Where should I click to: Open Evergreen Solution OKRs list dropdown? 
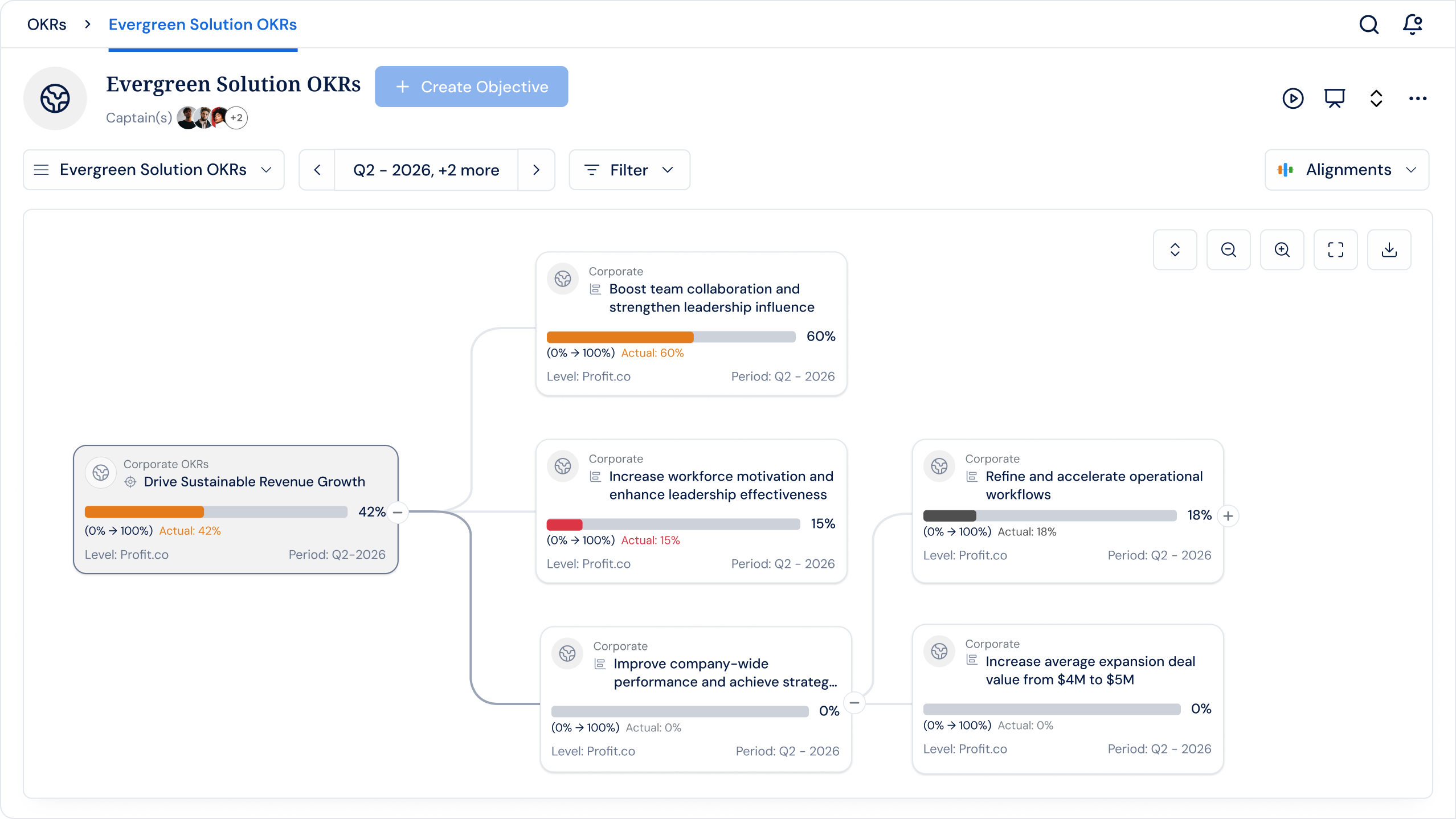(x=154, y=170)
